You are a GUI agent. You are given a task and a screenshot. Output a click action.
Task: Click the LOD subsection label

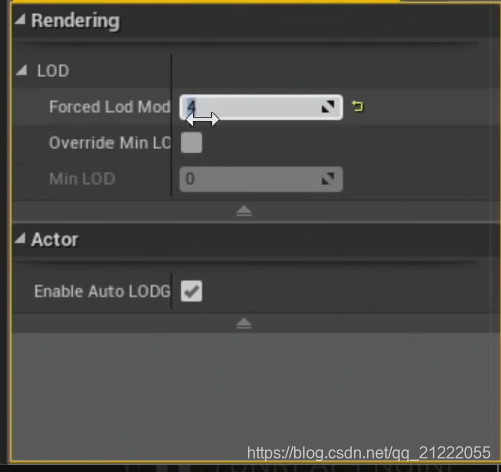click(53, 71)
